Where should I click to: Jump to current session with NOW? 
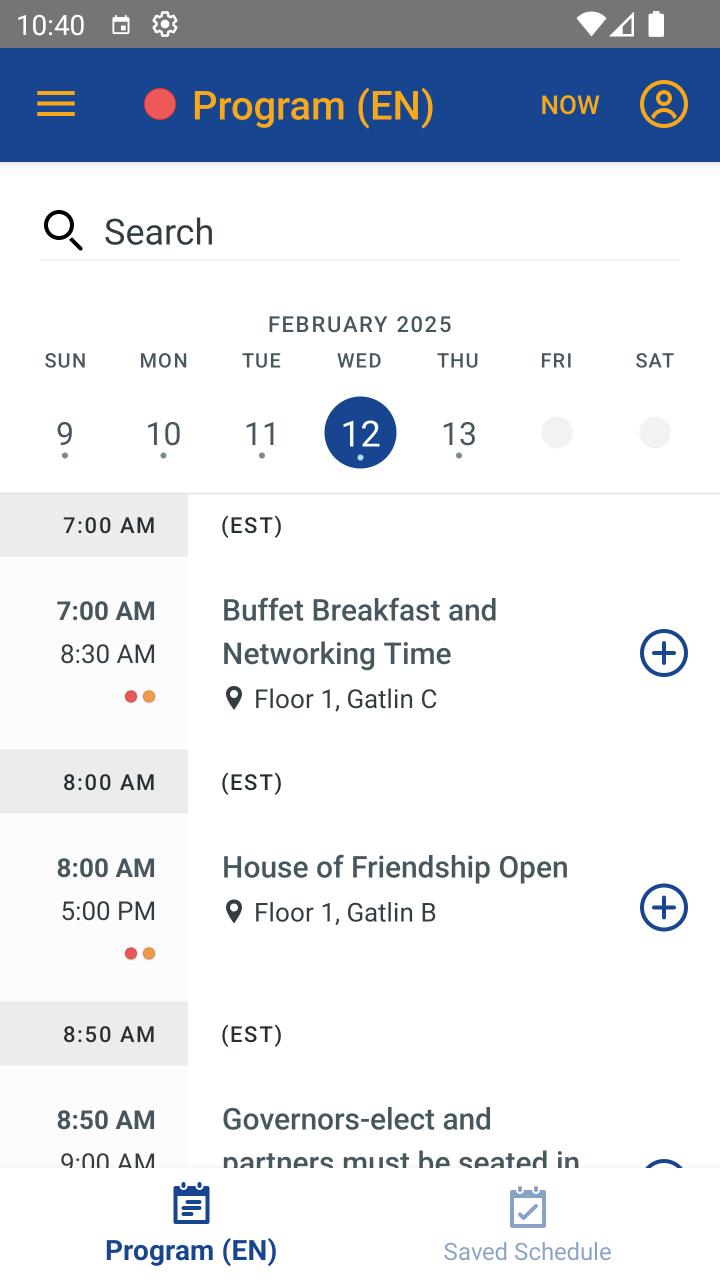[x=570, y=105]
